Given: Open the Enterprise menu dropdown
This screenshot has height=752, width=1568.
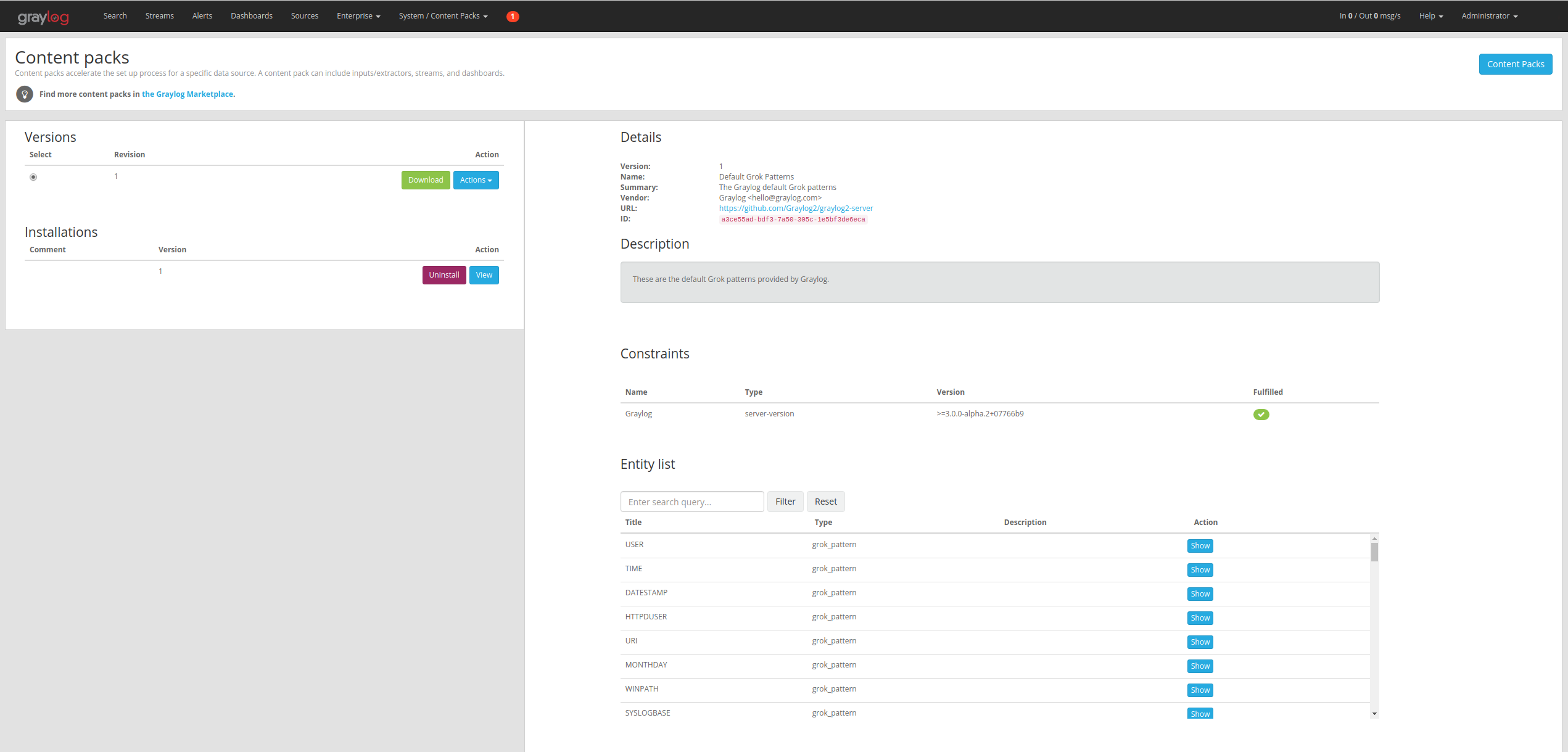Looking at the screenshot, I should (x=358, y=16).
